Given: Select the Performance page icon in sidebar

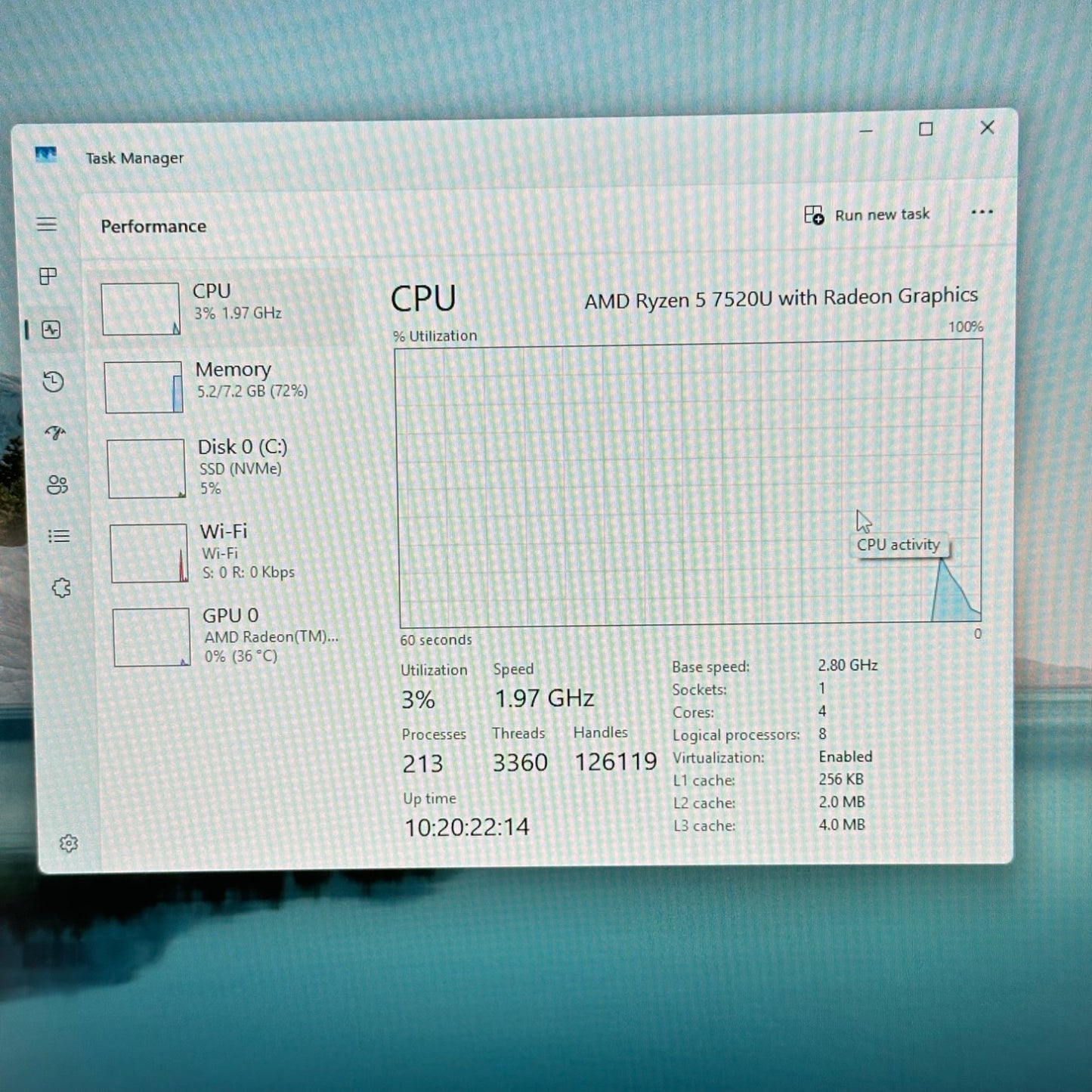Looking at the screenshot, I should point(51,329).
